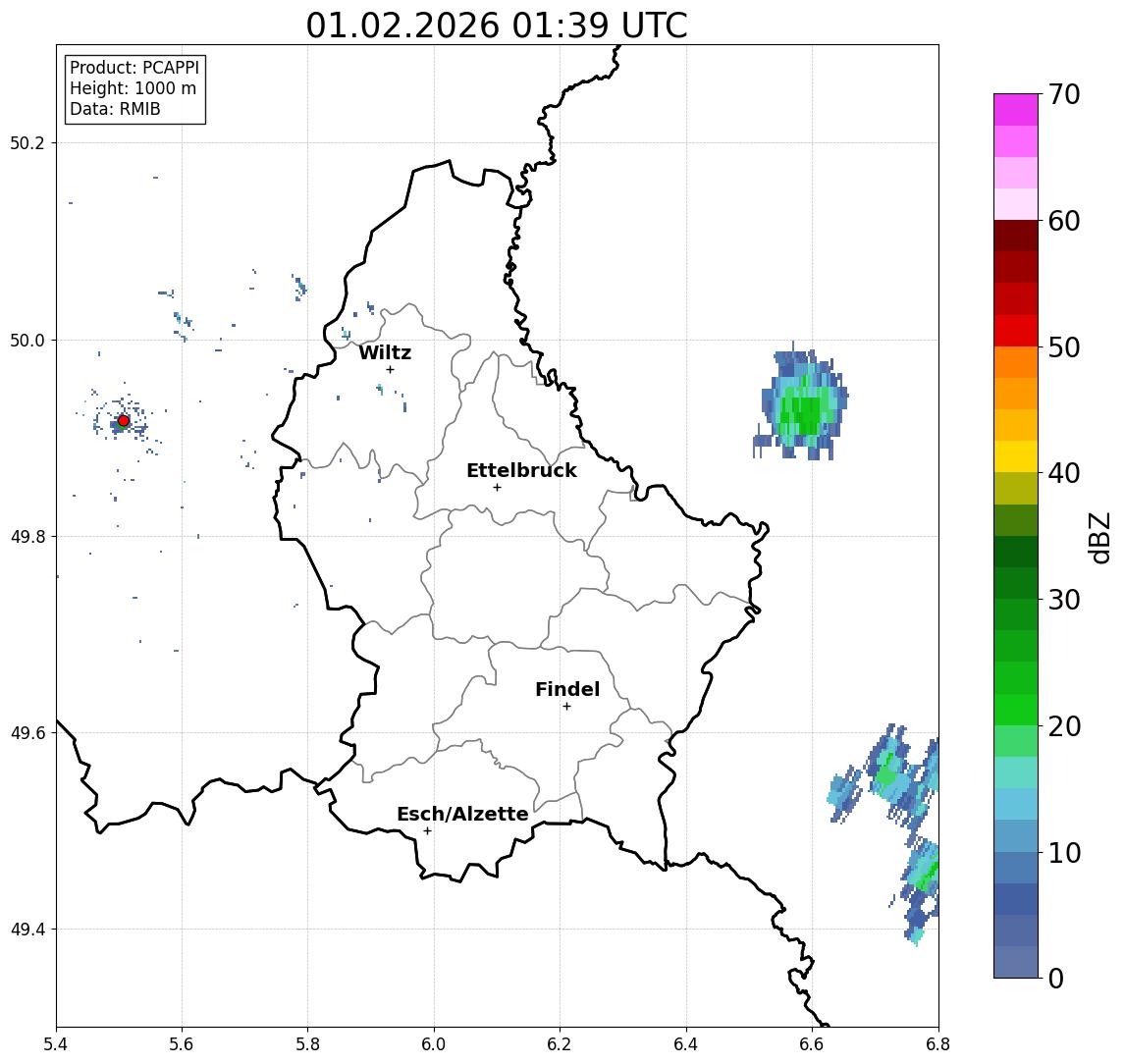
Task: Click the red radar station marker
Action: (124, 421)
